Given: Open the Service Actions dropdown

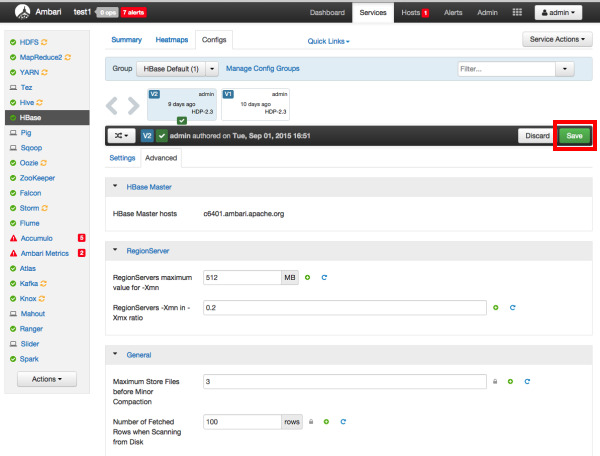Looking at the screenshot, I should click(557, 39).
